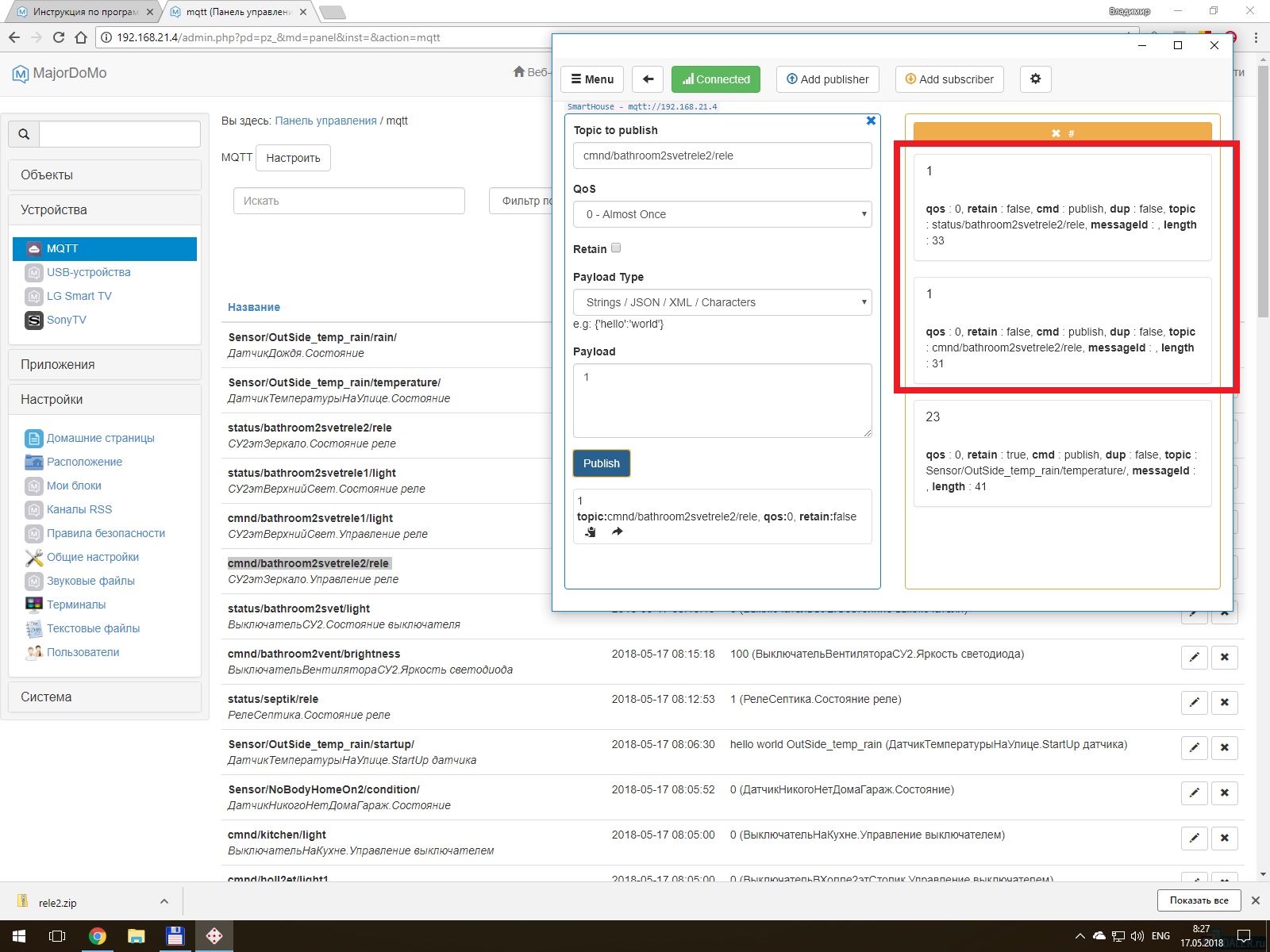The image size is (1270, 952).
Task: Reload the page in Chrome
Action: pyautogui.click(x=59, y=37)
